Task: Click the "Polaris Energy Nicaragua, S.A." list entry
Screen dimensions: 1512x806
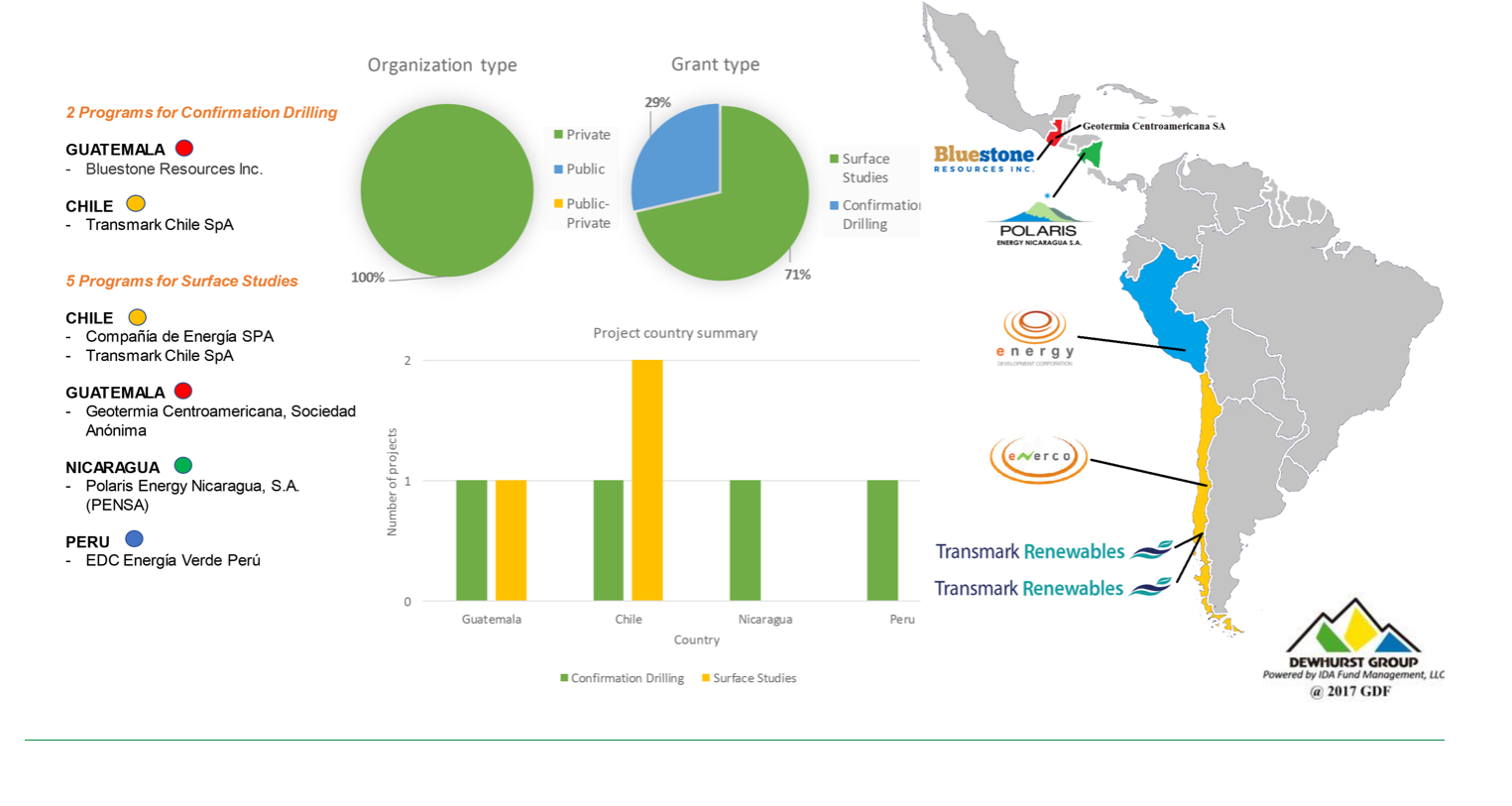Action: pos(192,487)
